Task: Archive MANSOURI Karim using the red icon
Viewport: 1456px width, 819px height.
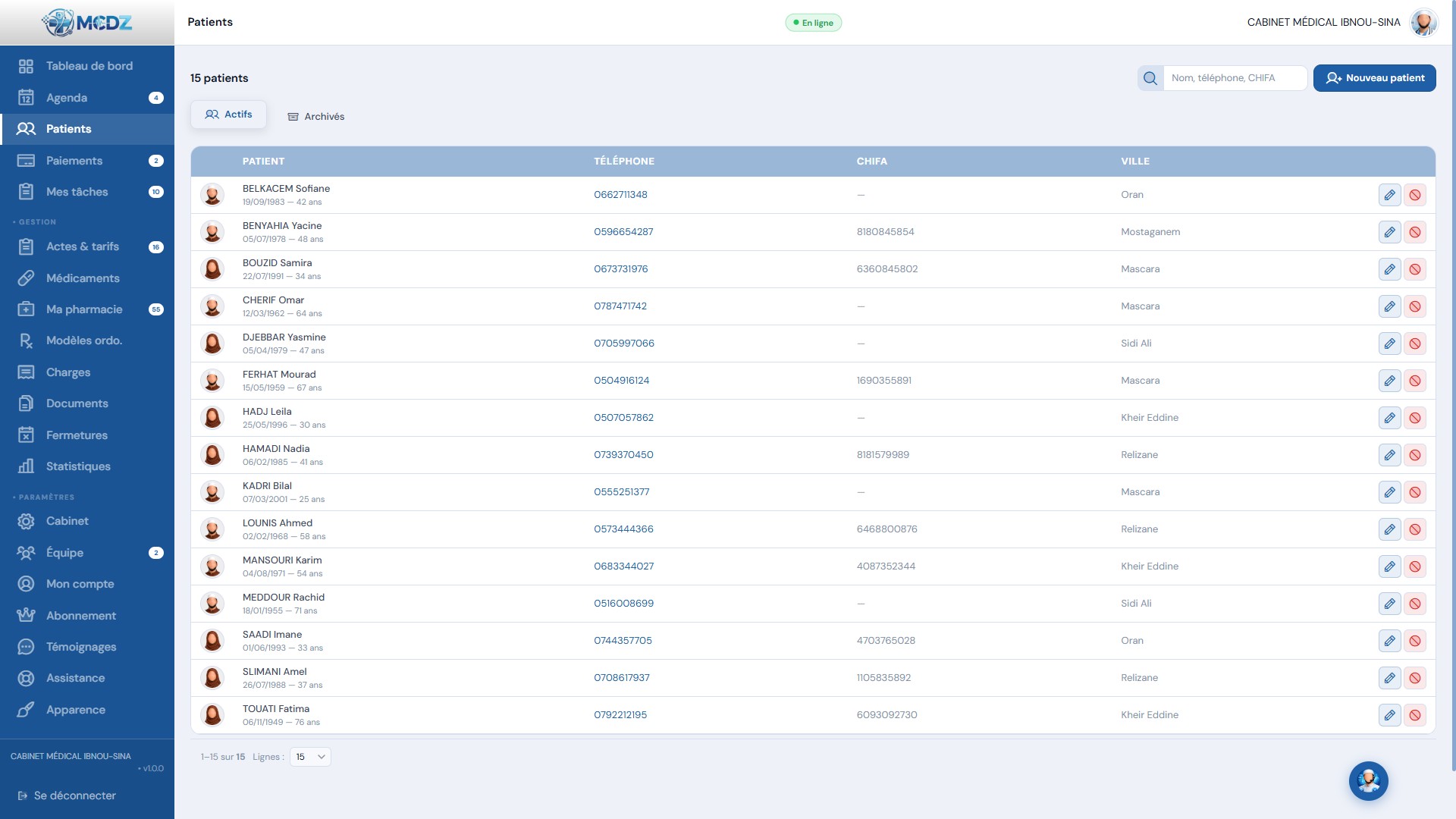Action: coord(1414,566)
